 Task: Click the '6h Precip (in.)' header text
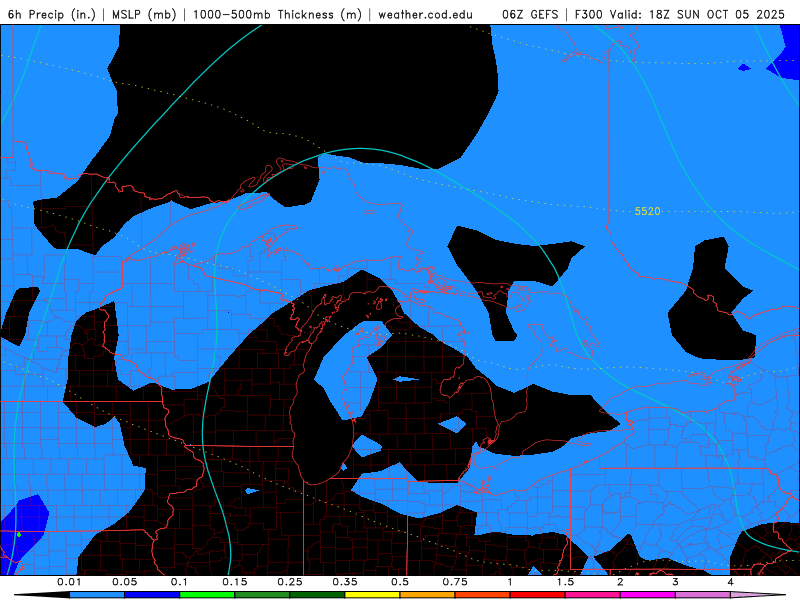tap(52, 14)
